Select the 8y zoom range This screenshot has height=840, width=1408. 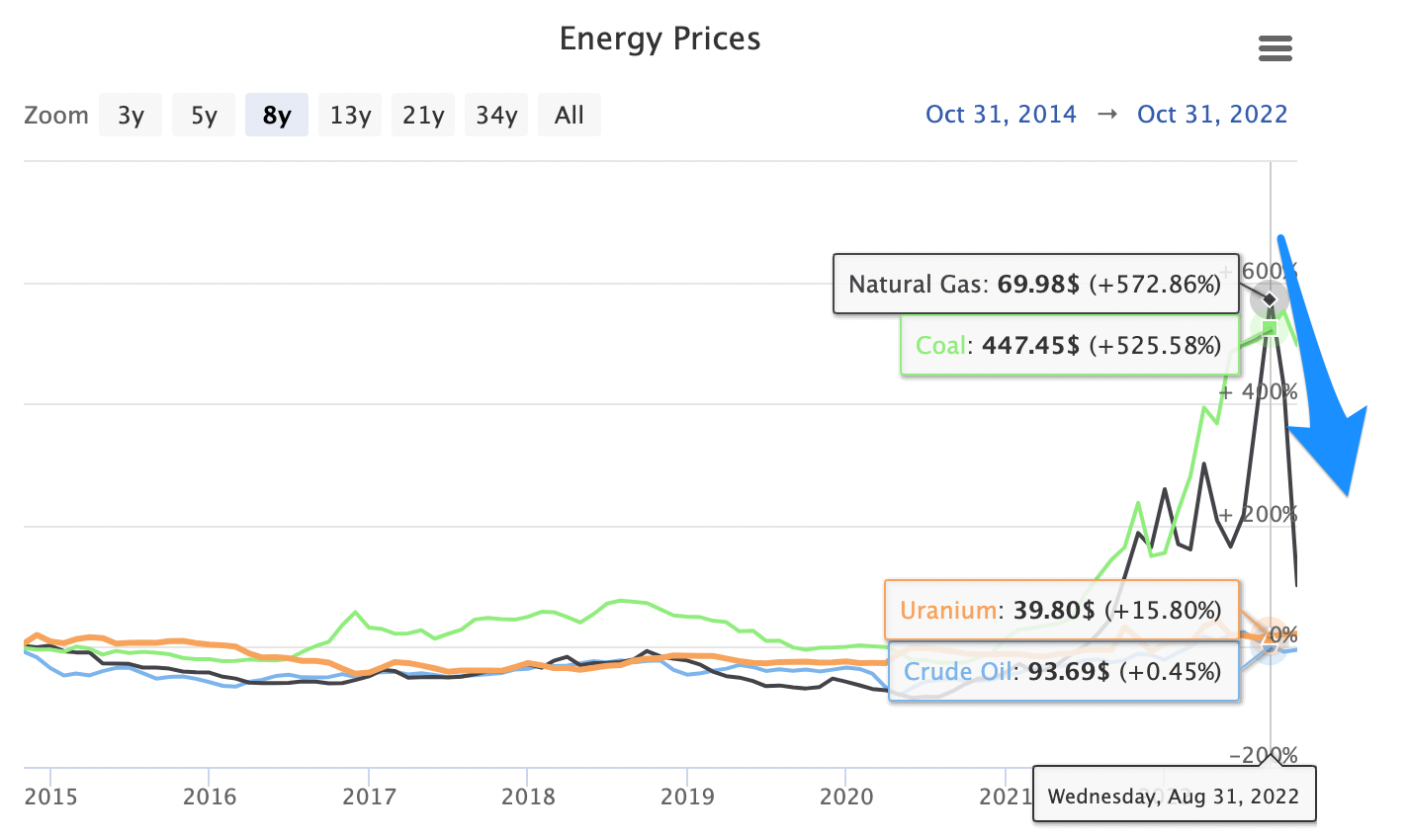click(x=277, y=116)
